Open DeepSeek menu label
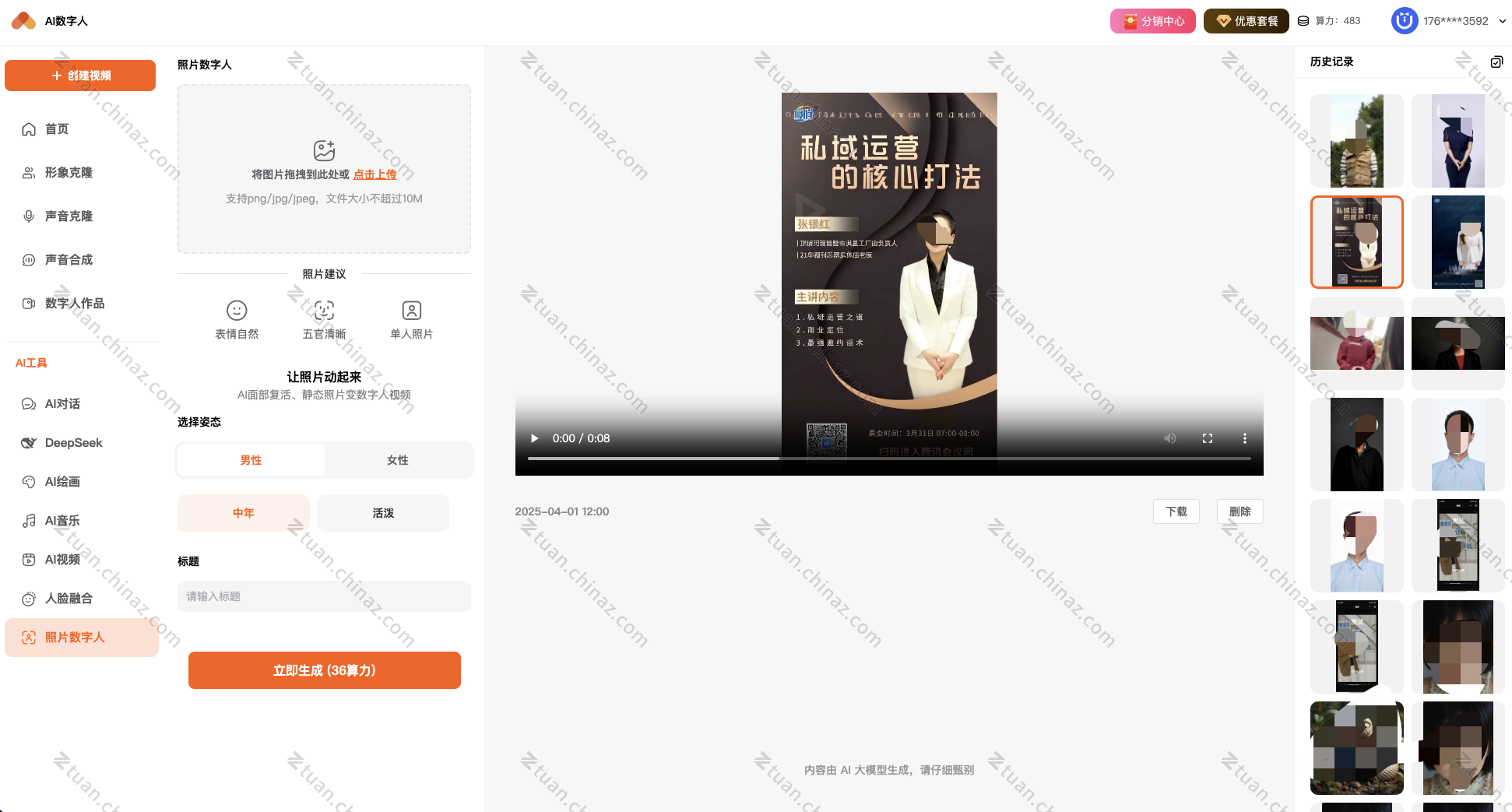This screenshot has width=1512, height=812. coord(74,443)
